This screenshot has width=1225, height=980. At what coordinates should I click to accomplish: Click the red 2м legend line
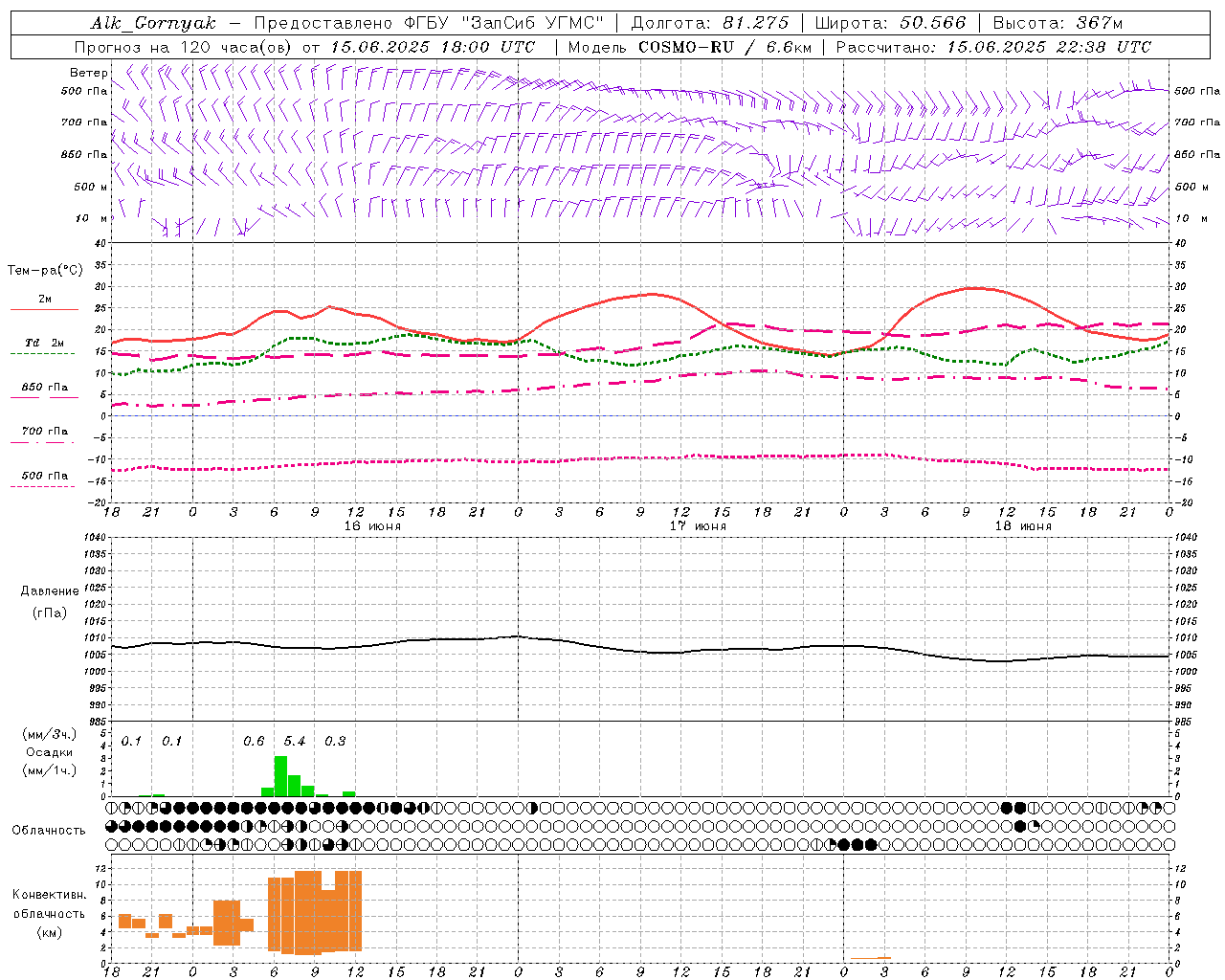click(x=44, y=309)
